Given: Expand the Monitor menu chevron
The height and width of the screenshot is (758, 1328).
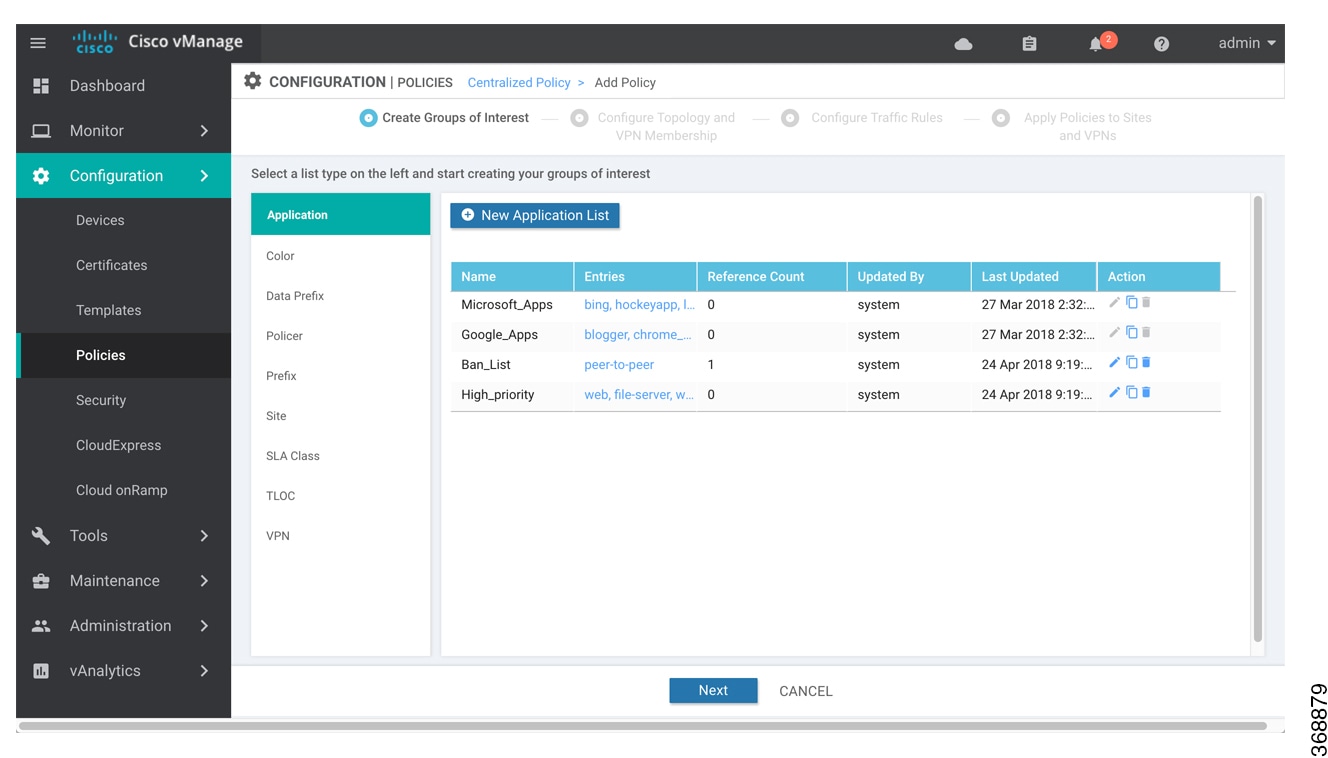Looking at the screenshot, I should [x=204, y=131].
